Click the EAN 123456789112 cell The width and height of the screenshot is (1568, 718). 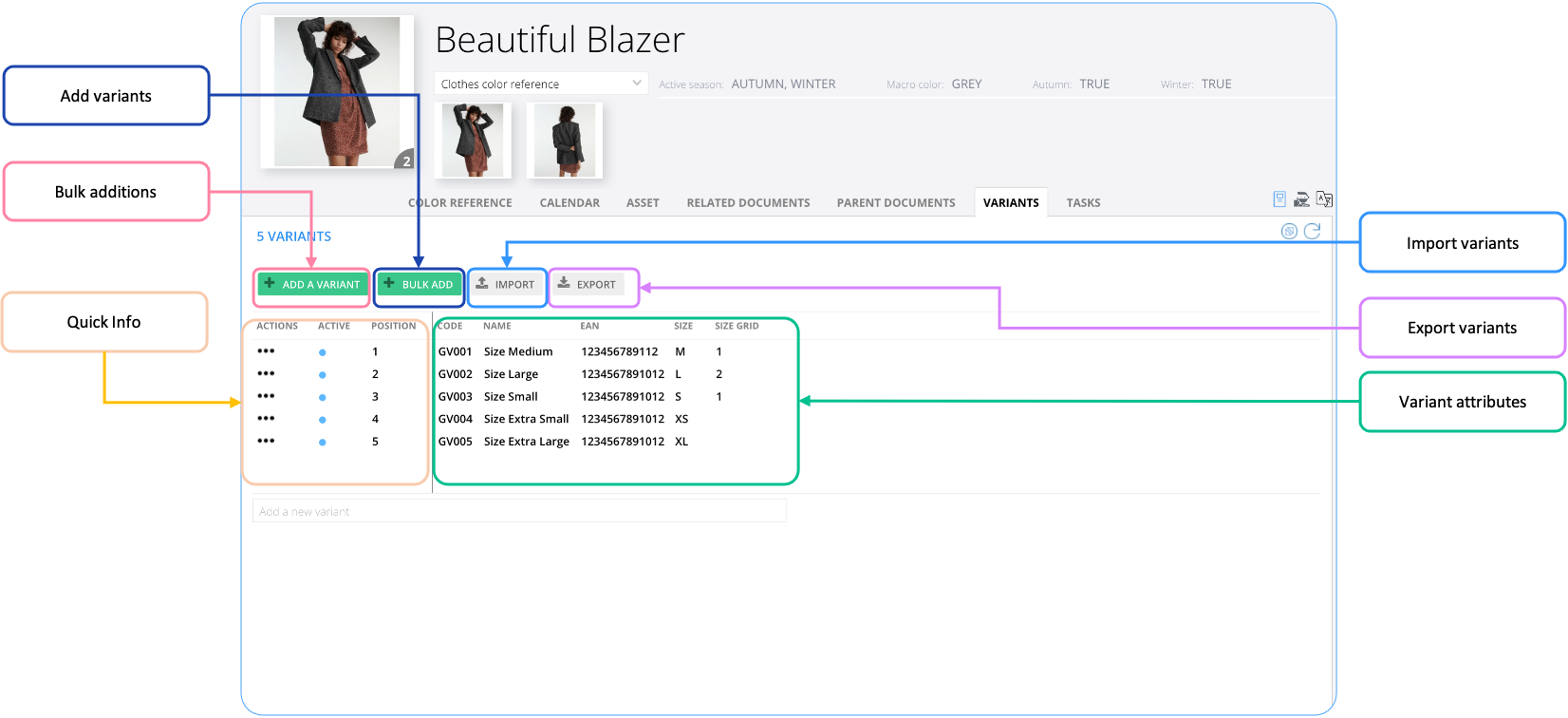click(x=620, y=351)
